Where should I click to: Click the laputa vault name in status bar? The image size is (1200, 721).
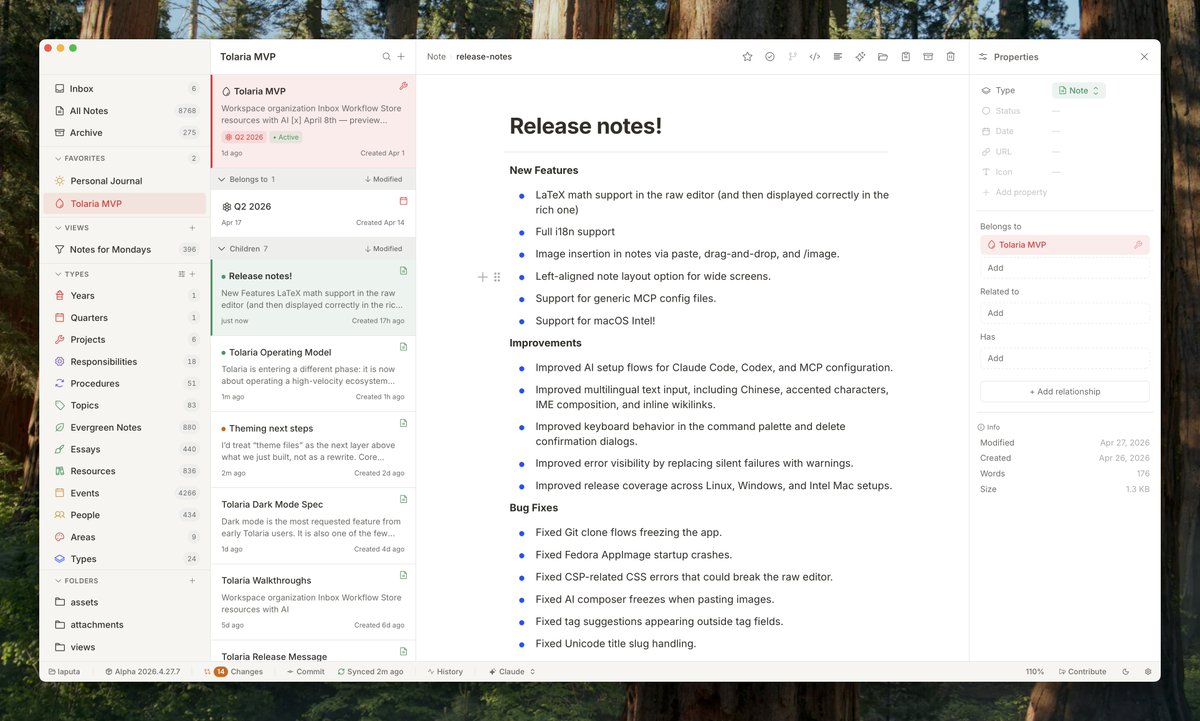coord(64,672)
